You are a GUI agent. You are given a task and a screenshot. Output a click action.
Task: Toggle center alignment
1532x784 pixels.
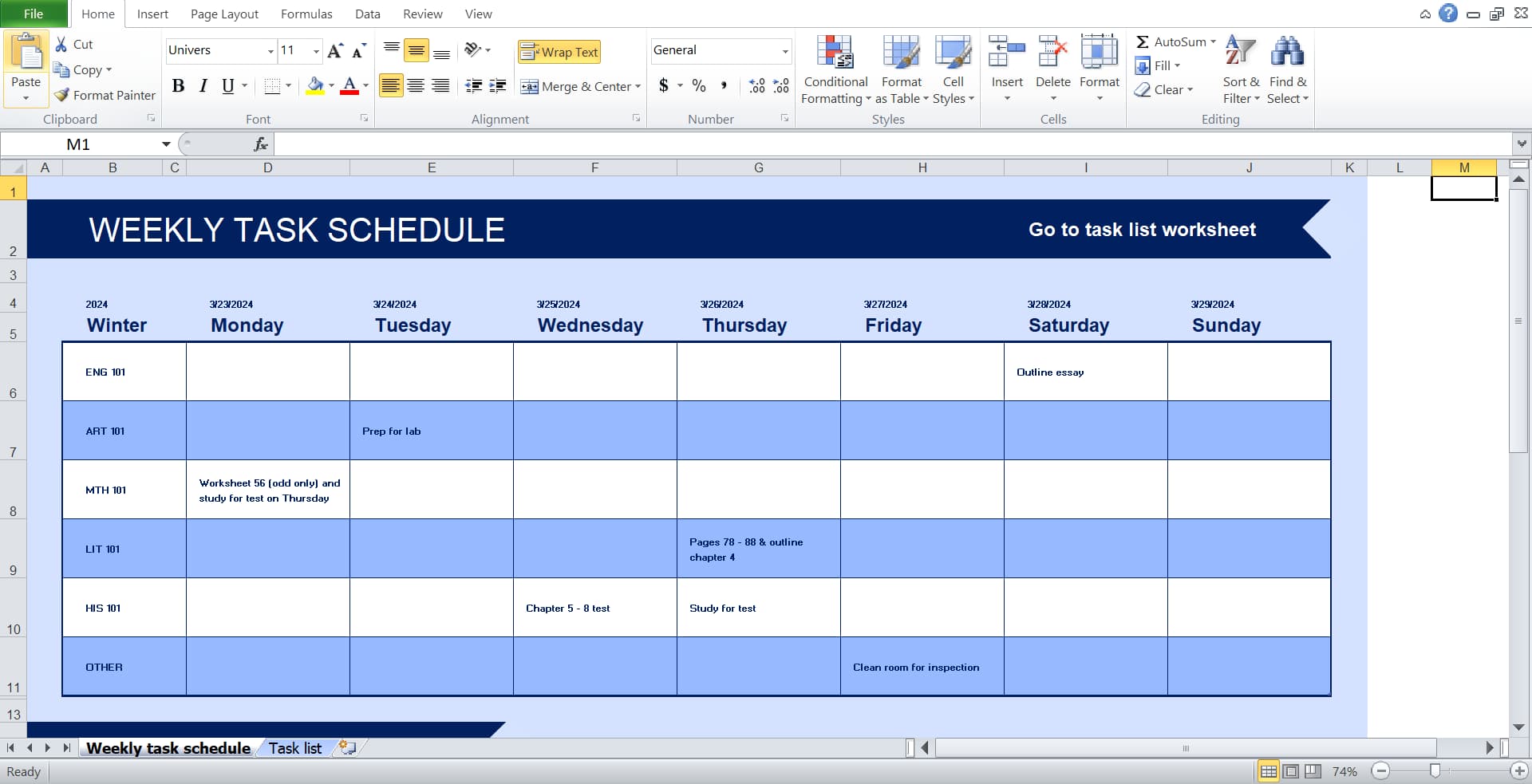pos(416,86)
